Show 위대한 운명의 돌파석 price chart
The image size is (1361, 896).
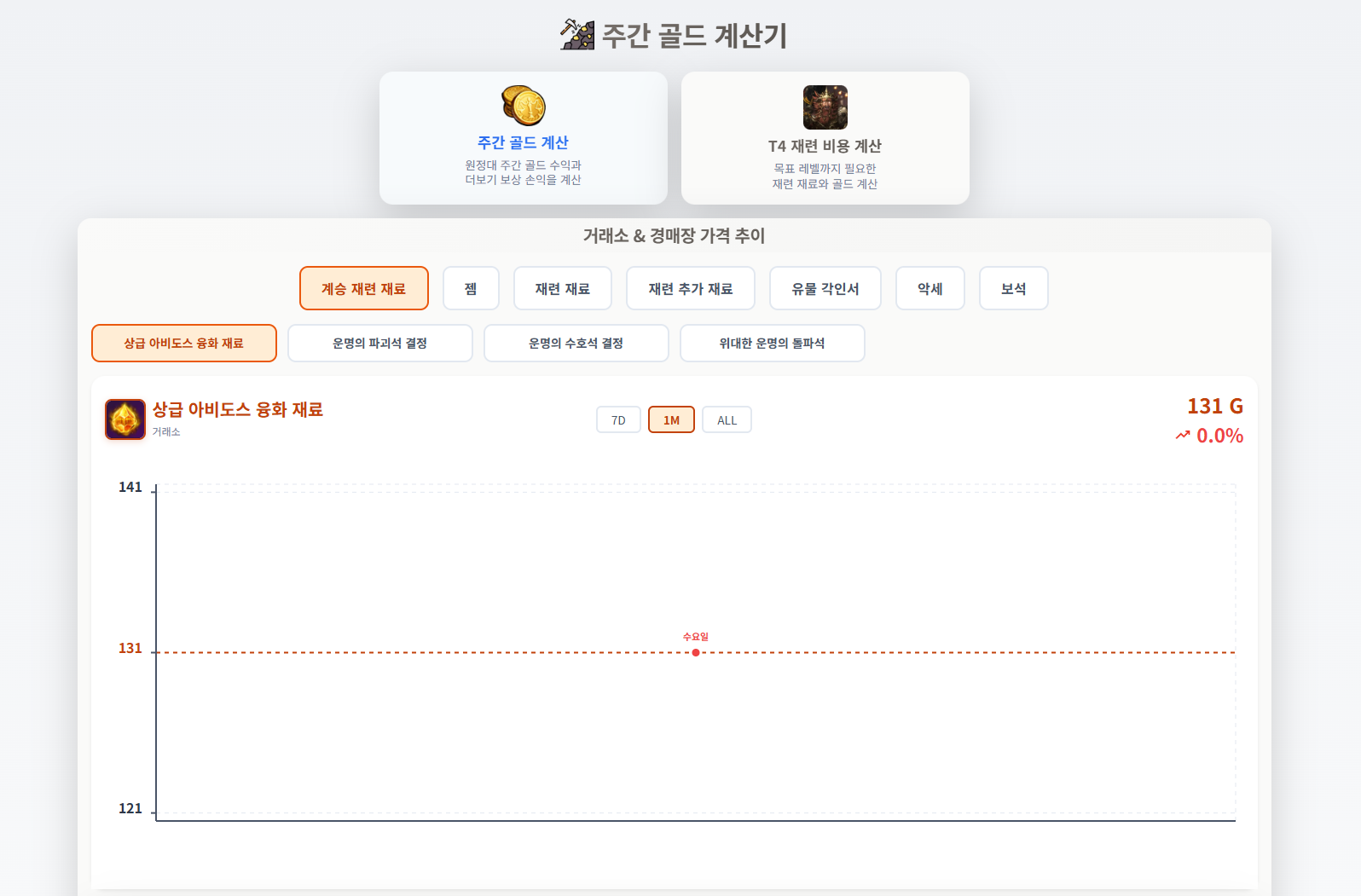pyautogui.click(x=772, y=344)
